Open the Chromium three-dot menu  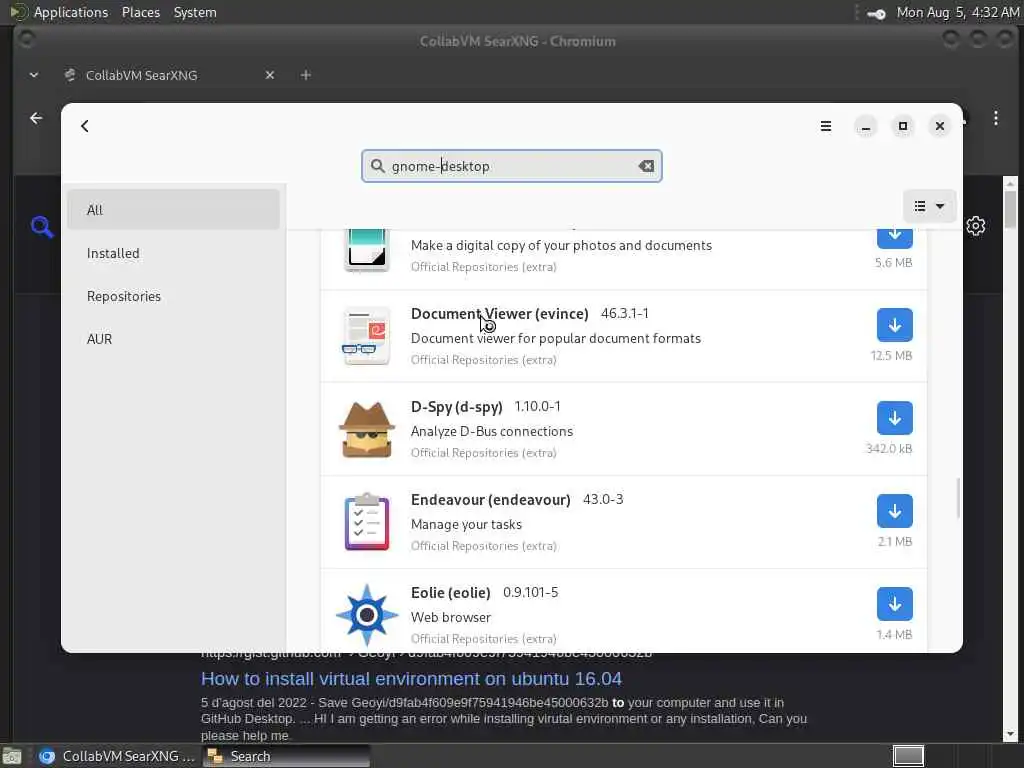point(995,118)
